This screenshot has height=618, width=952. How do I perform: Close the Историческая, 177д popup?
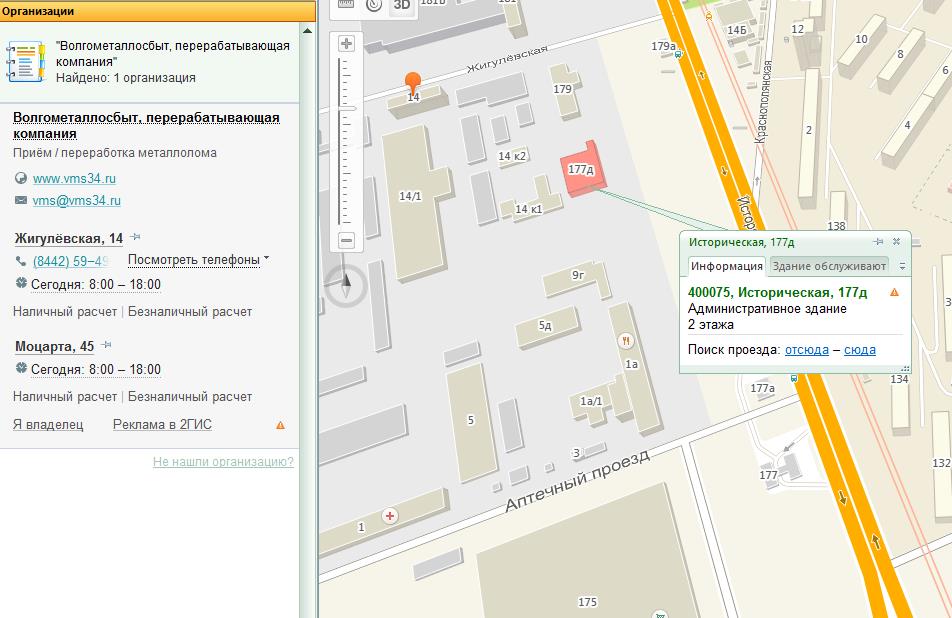[x=896, y=242]
